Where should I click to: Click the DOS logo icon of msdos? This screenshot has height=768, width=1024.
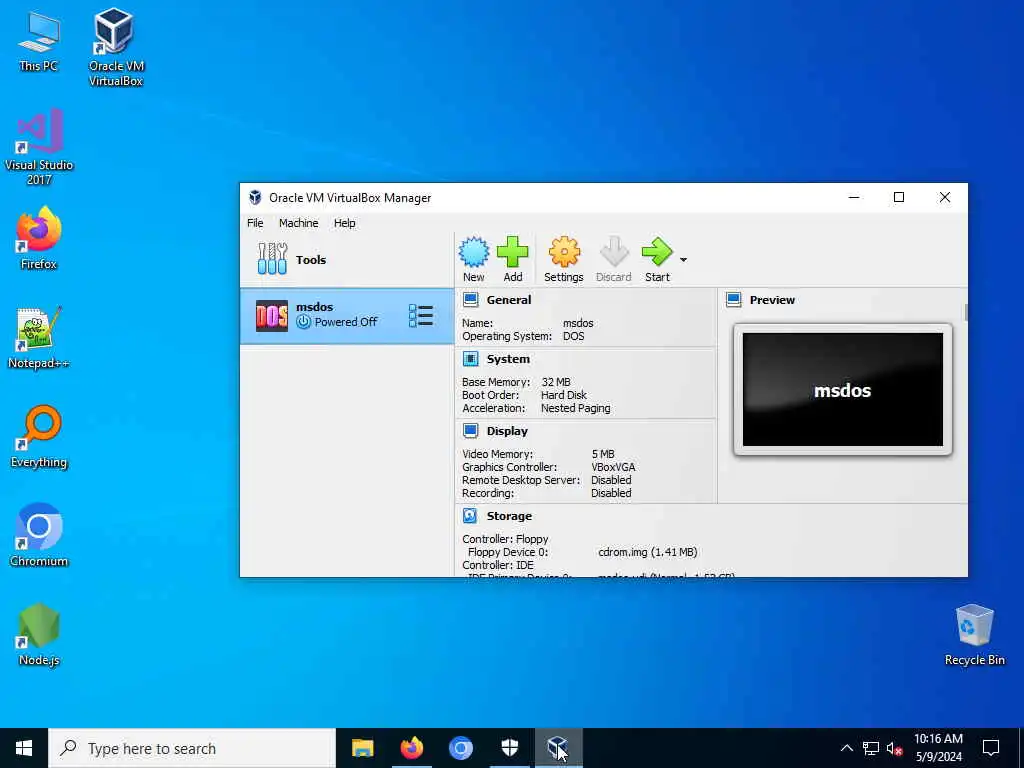point(272,316)
